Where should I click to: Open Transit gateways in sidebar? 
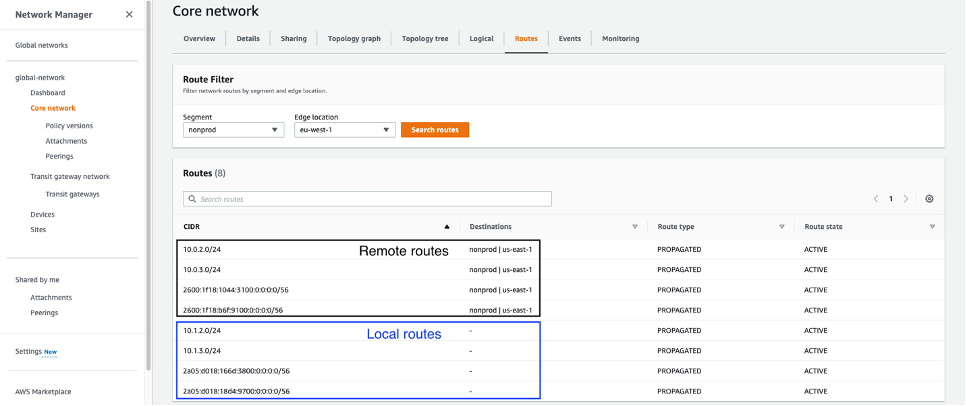(72, 194)
